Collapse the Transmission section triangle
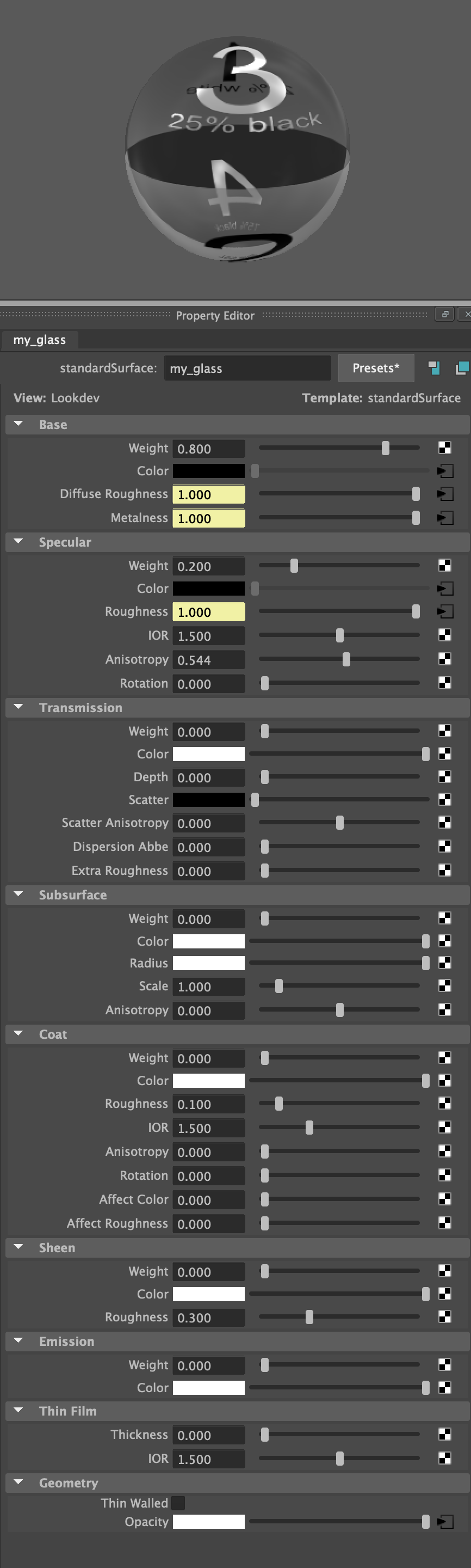The height and width of the screenshot is (1568, 471). click(x=18, y=707)
